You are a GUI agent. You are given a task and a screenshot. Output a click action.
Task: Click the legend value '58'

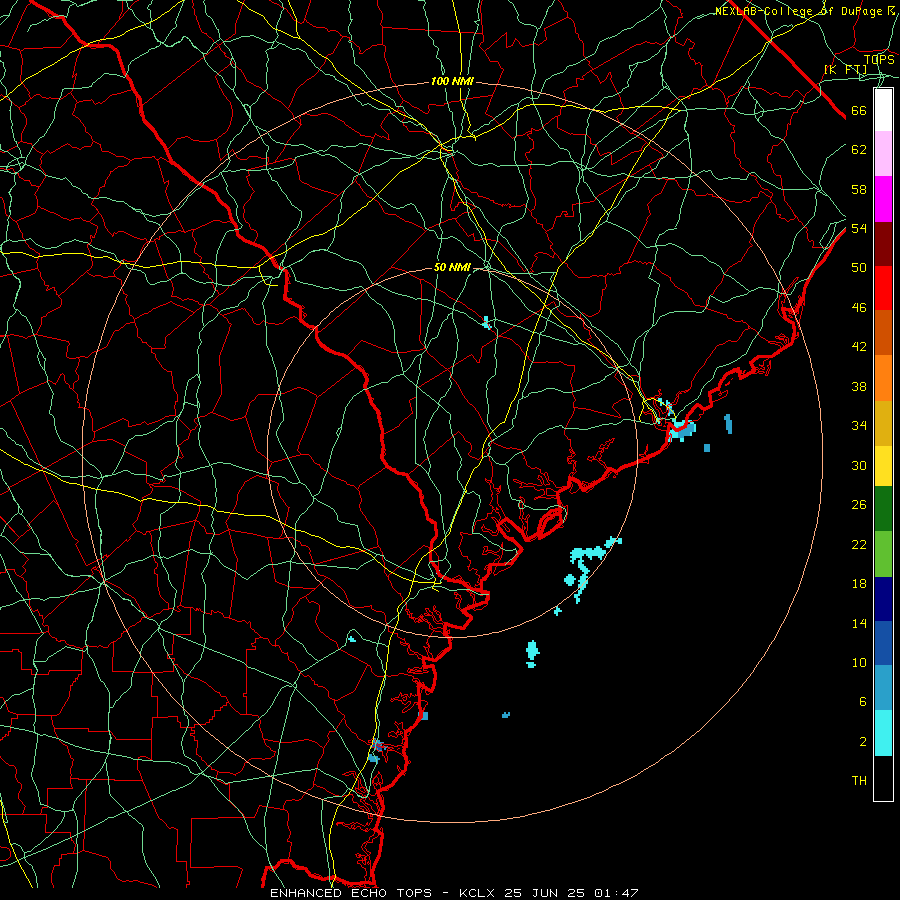859,189
